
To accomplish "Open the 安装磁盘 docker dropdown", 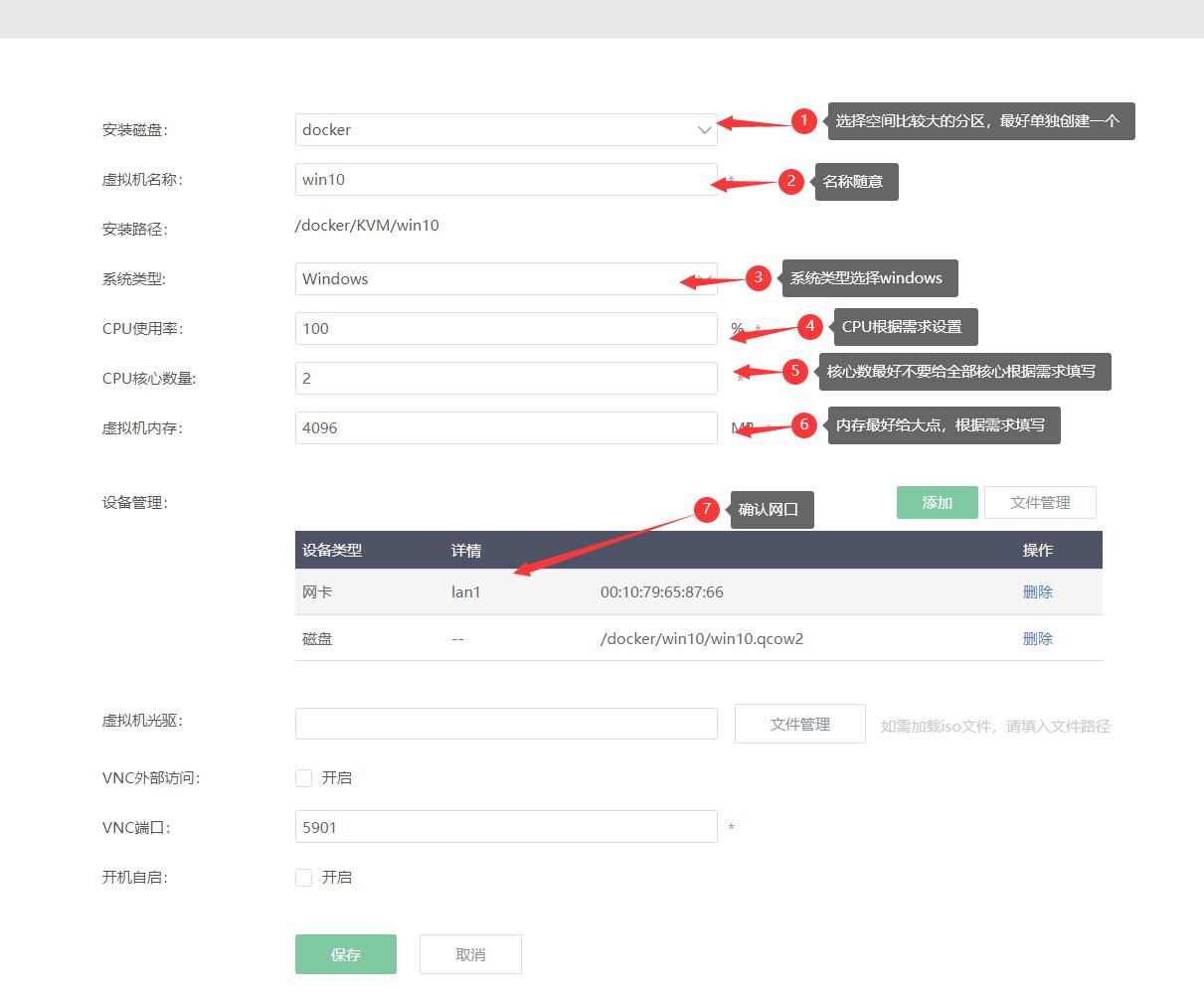I will pos(506,129).
